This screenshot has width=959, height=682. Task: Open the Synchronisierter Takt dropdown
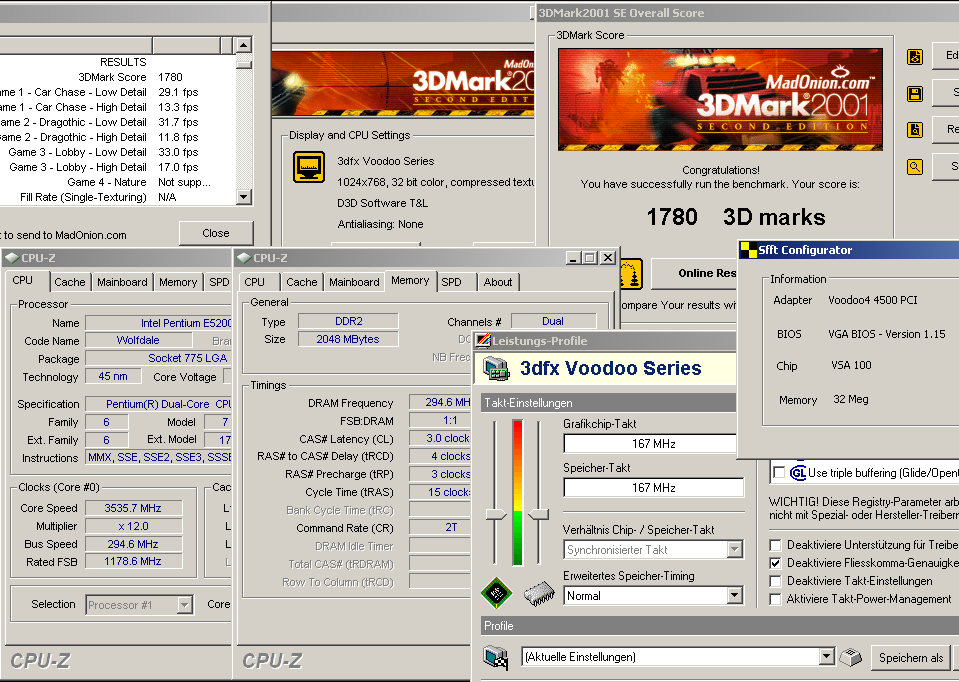point(735,549)
